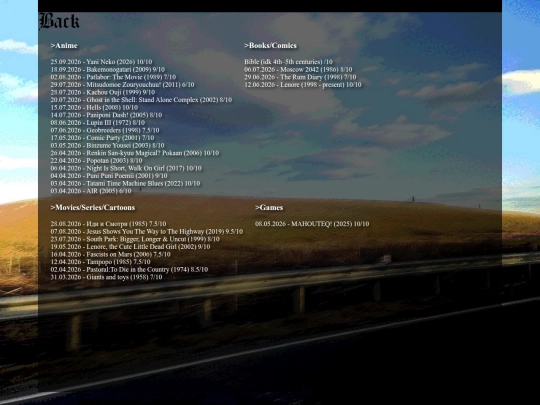
Task: Select the Binzume Yousei (2003) entry
Action: pos(107,145)
